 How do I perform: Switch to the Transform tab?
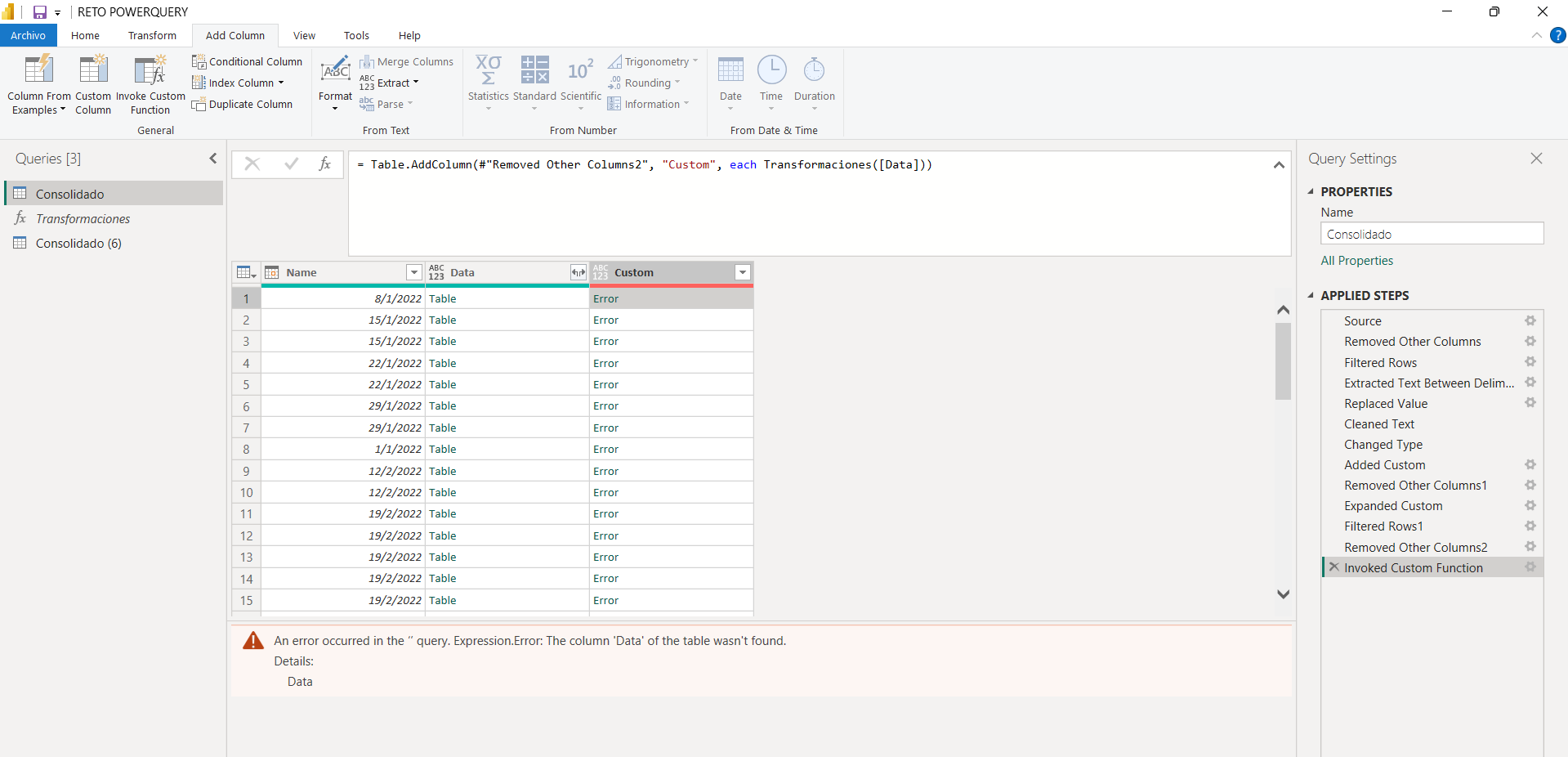click(x=152, y=36)
